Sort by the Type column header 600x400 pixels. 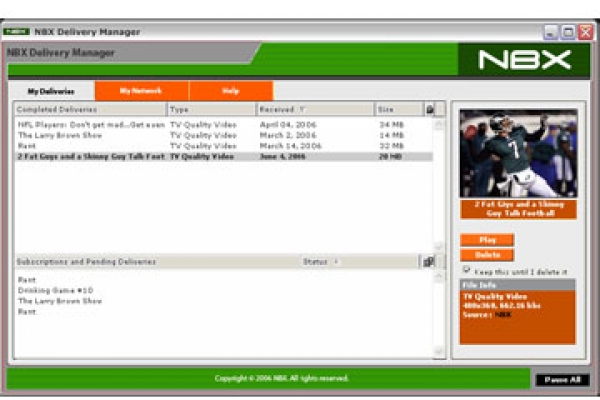coord(212,109)
